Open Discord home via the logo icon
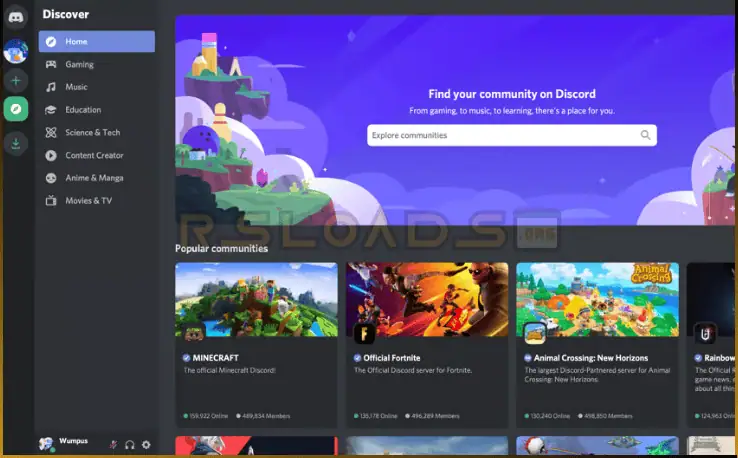The width and height of the screenshot is (738, 458). pyautogui.click(x=16, y=17)
